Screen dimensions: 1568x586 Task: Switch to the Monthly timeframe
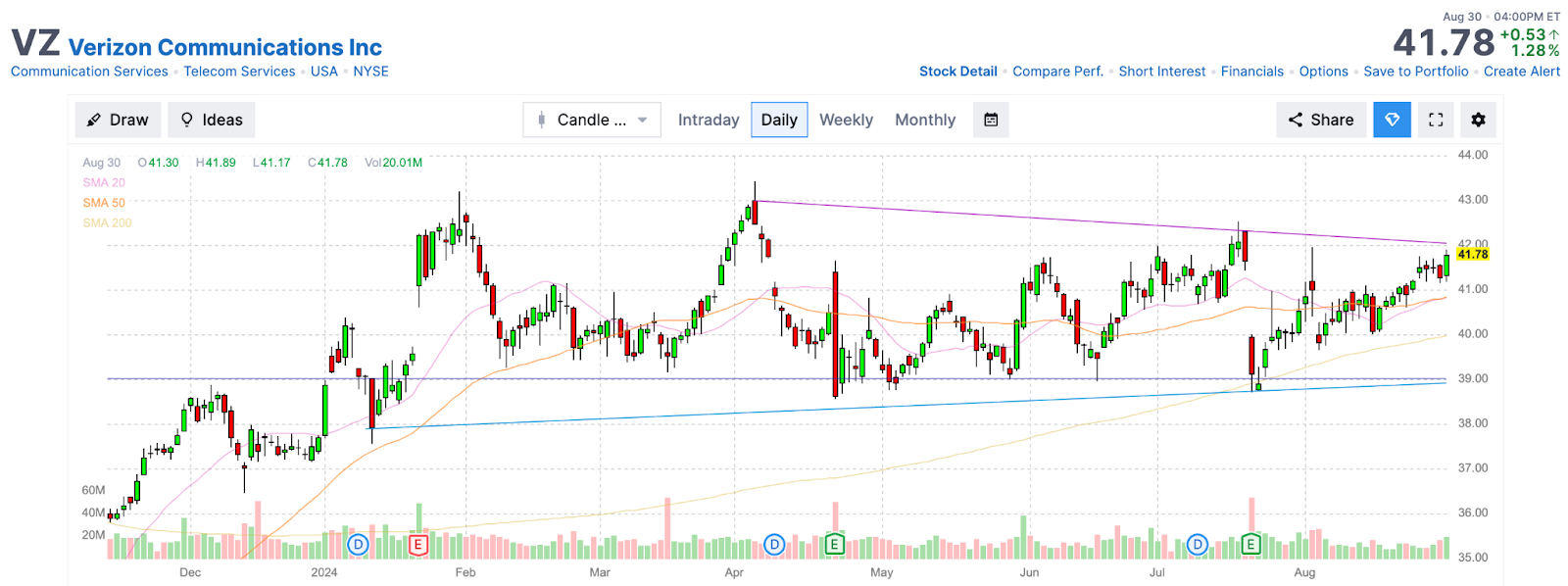tap(925, 120)
